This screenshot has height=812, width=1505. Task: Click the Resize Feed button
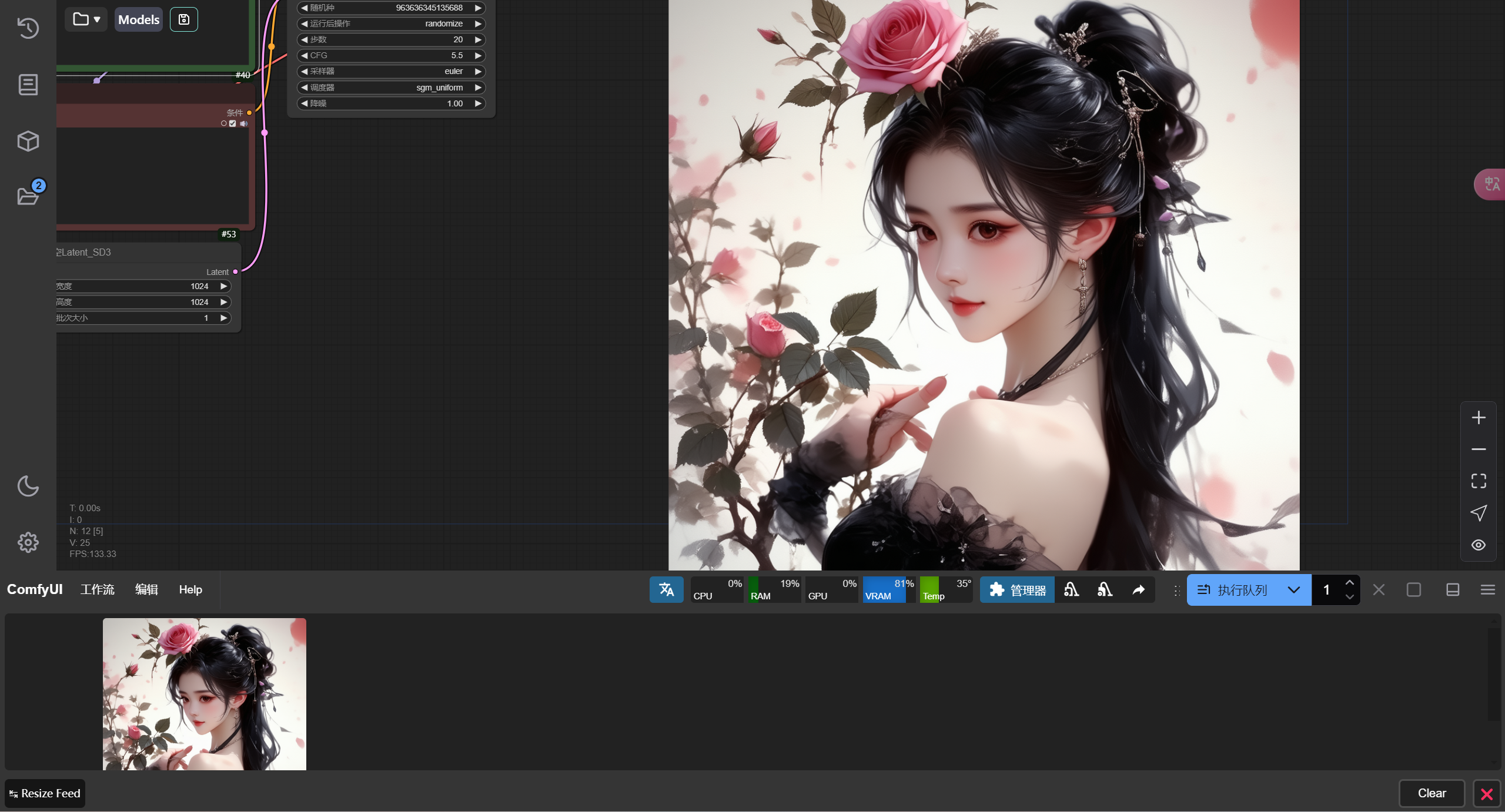coord(45,793)
